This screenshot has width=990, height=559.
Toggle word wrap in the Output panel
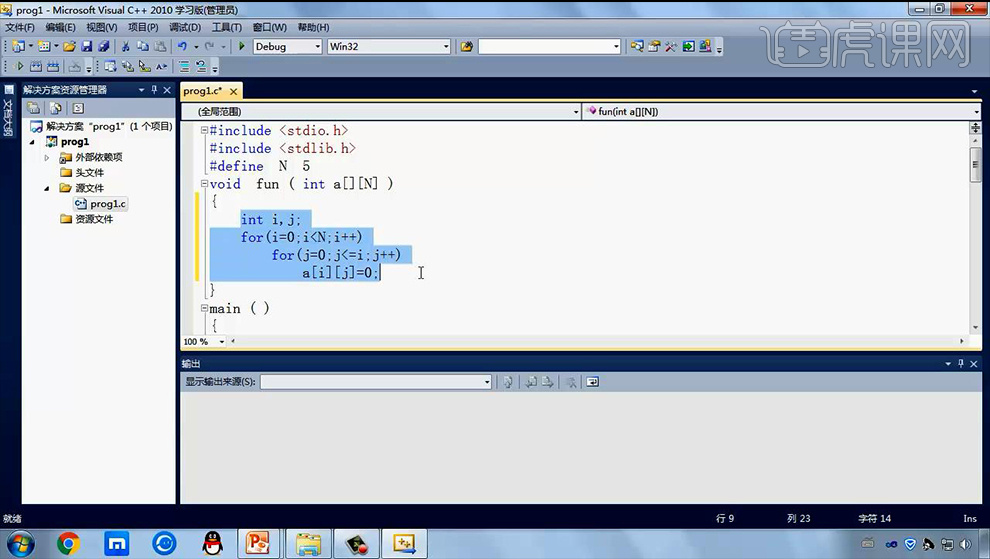click(592, 382)
